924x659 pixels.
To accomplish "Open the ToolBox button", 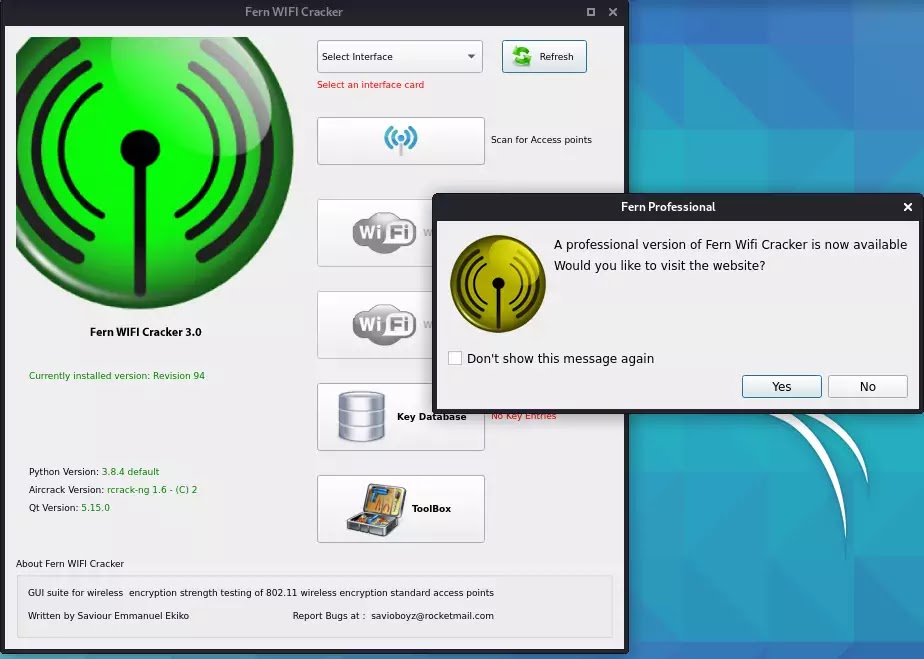I will (401, 509).
